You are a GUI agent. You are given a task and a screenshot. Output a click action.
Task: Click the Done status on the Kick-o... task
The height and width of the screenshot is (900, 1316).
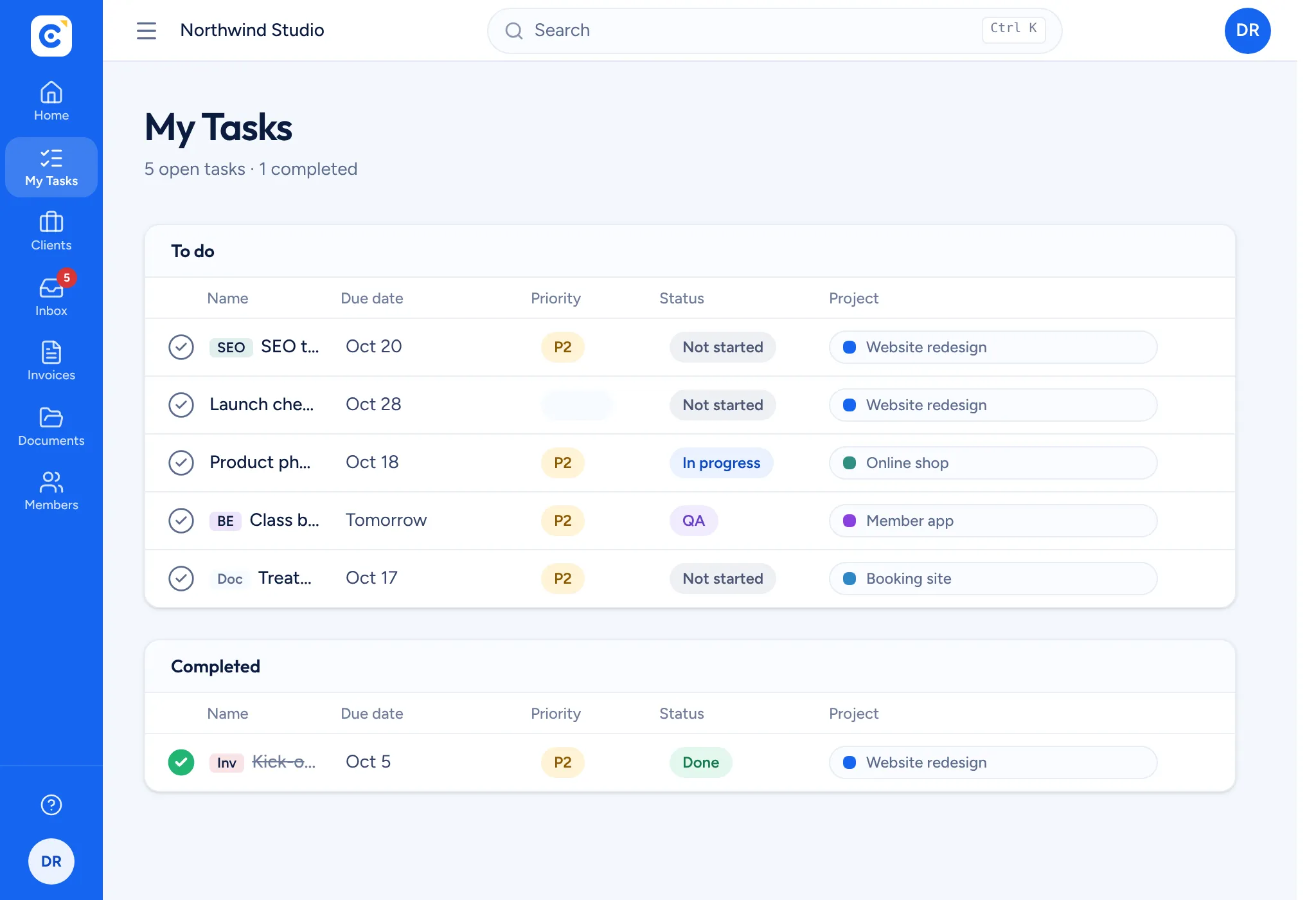pyautogui.click(x=701, y=762)
